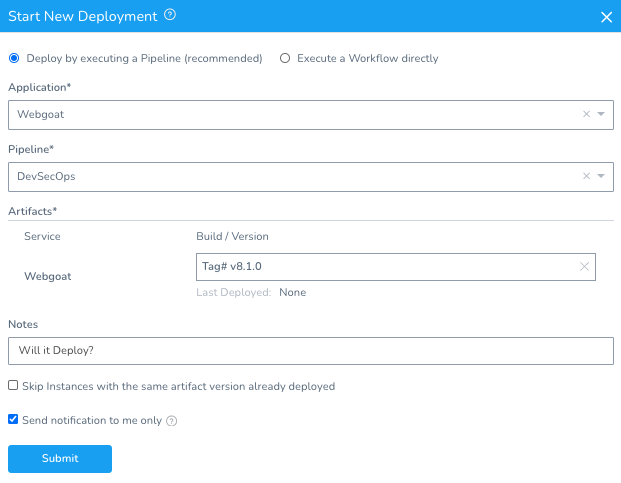Open help icon beside Start New Deployment

click(170, 15)
